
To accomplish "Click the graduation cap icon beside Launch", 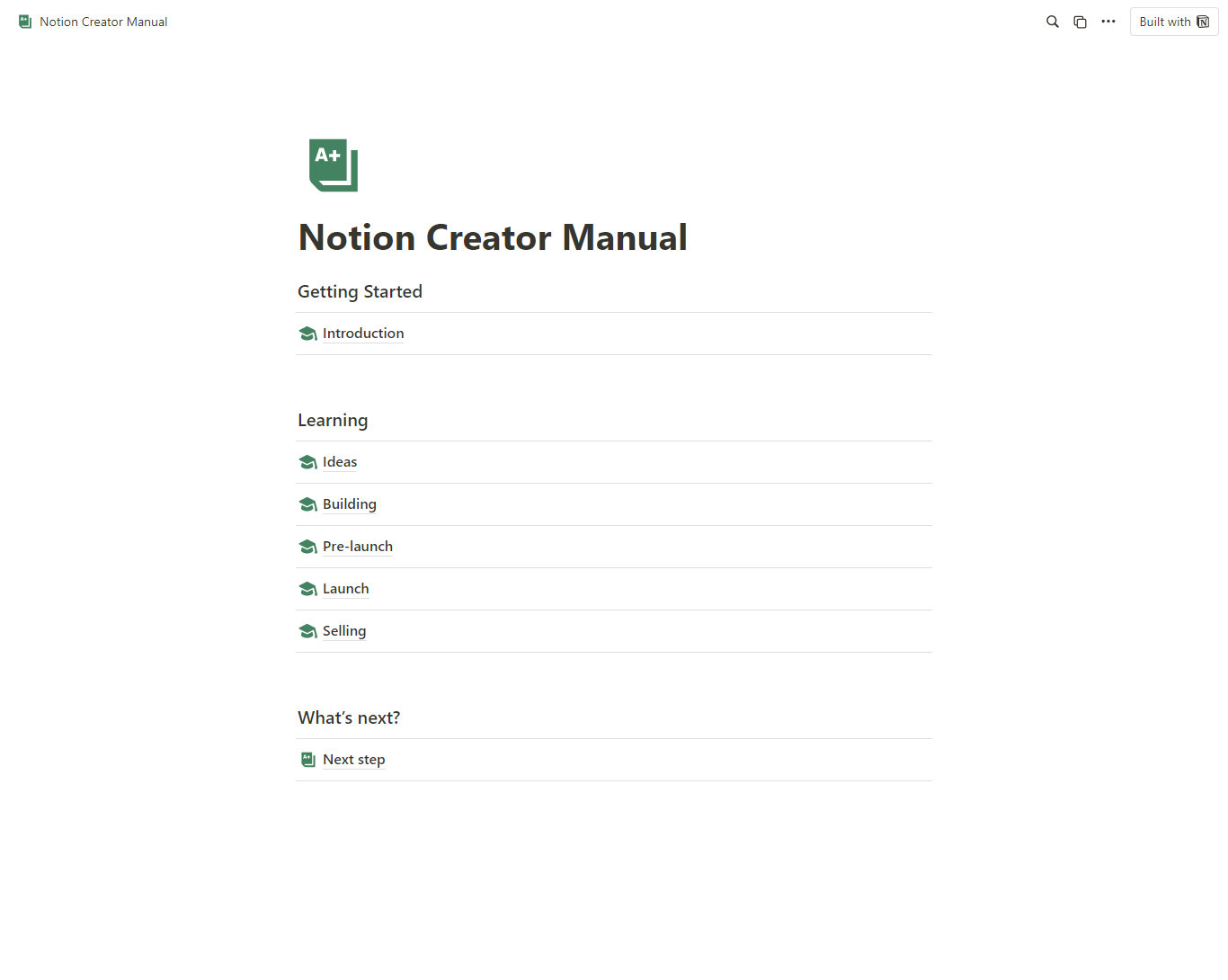I will coord(307,589).
